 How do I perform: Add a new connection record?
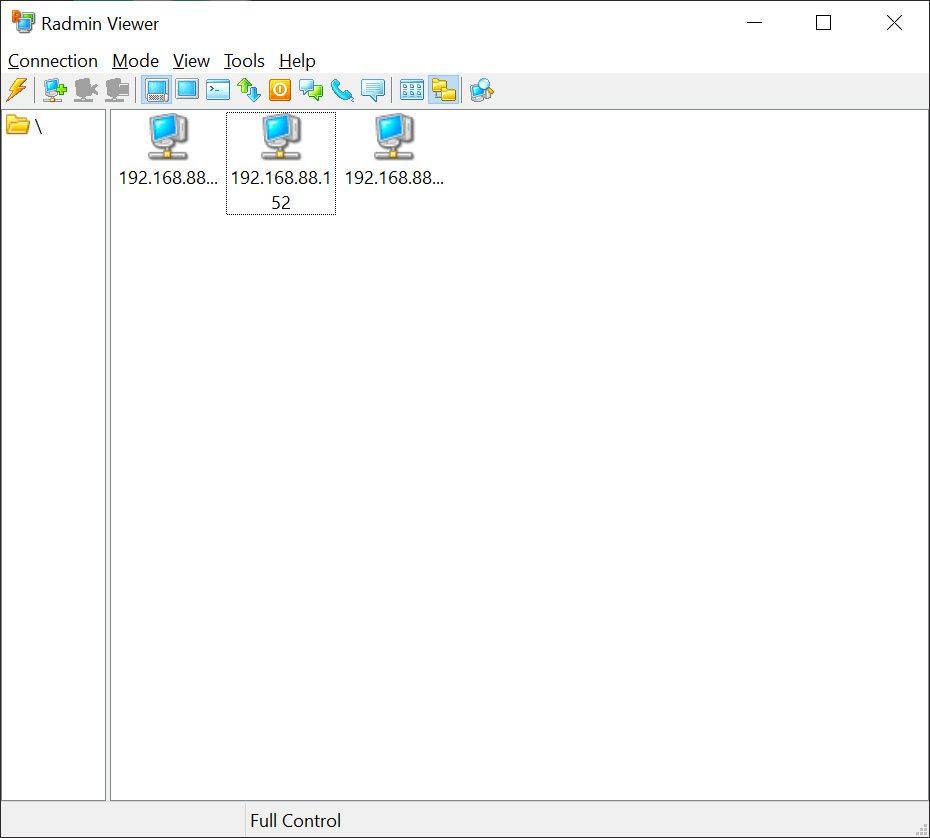55,90
